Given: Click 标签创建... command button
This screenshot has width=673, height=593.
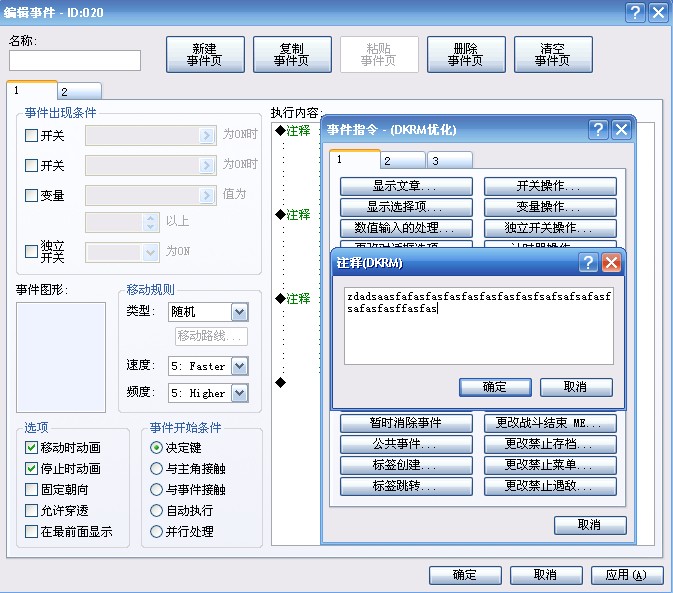Looking at the screenshot, I should pyautogui.click(x=406, y=466).
